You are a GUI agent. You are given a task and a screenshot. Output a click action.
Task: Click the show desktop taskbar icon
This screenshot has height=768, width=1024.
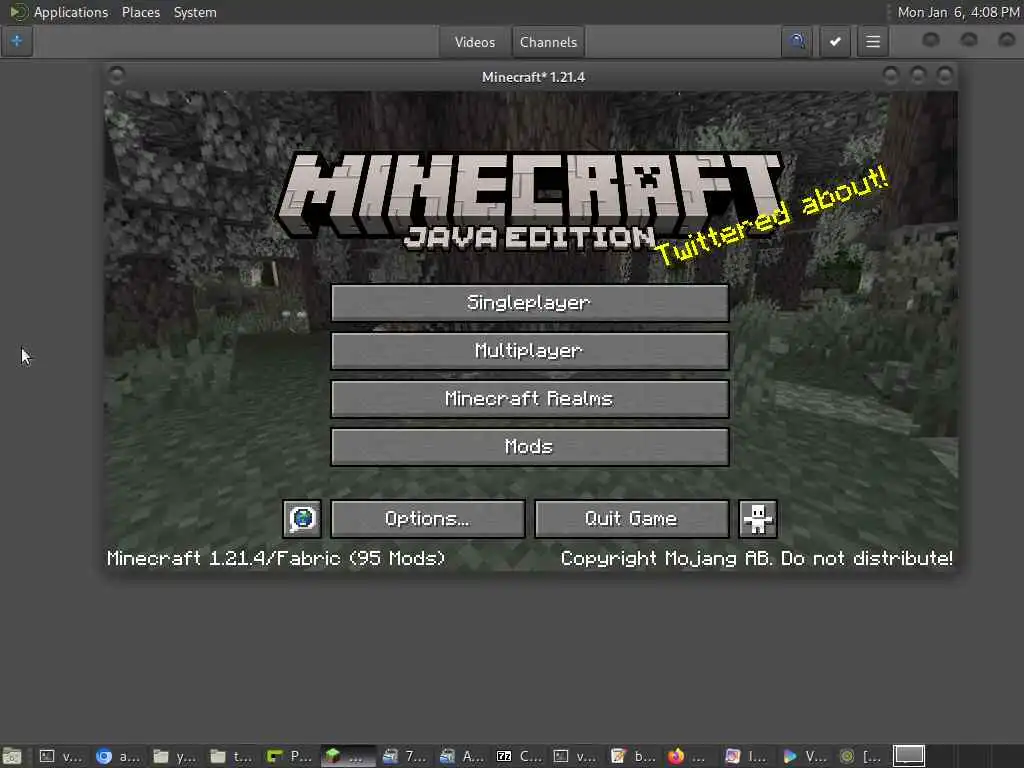pos(12,756)
